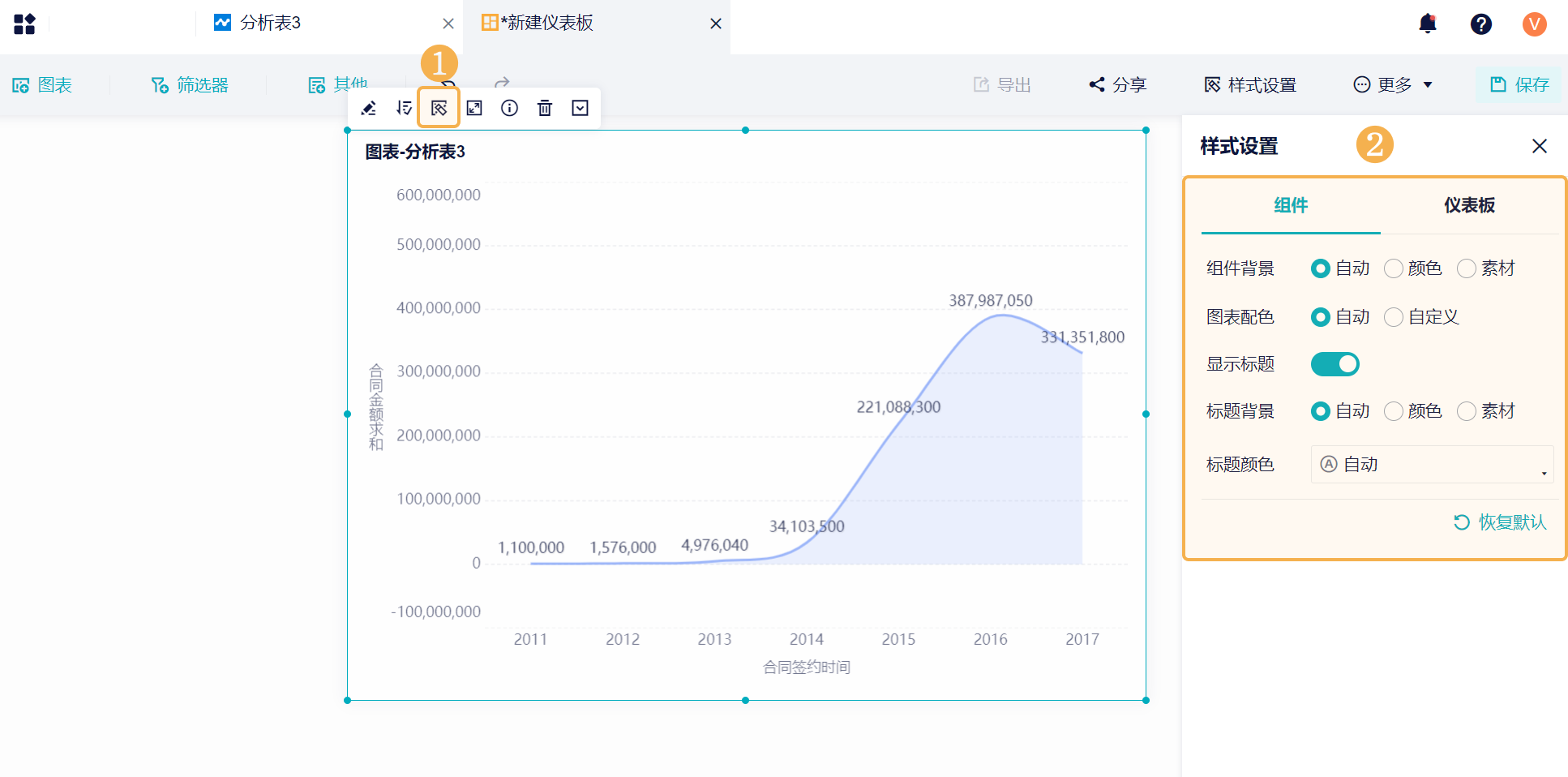Expand the 更多 dropdown menu
1568x777 pixels.
pyautogui.click(x=1393, y=85)
